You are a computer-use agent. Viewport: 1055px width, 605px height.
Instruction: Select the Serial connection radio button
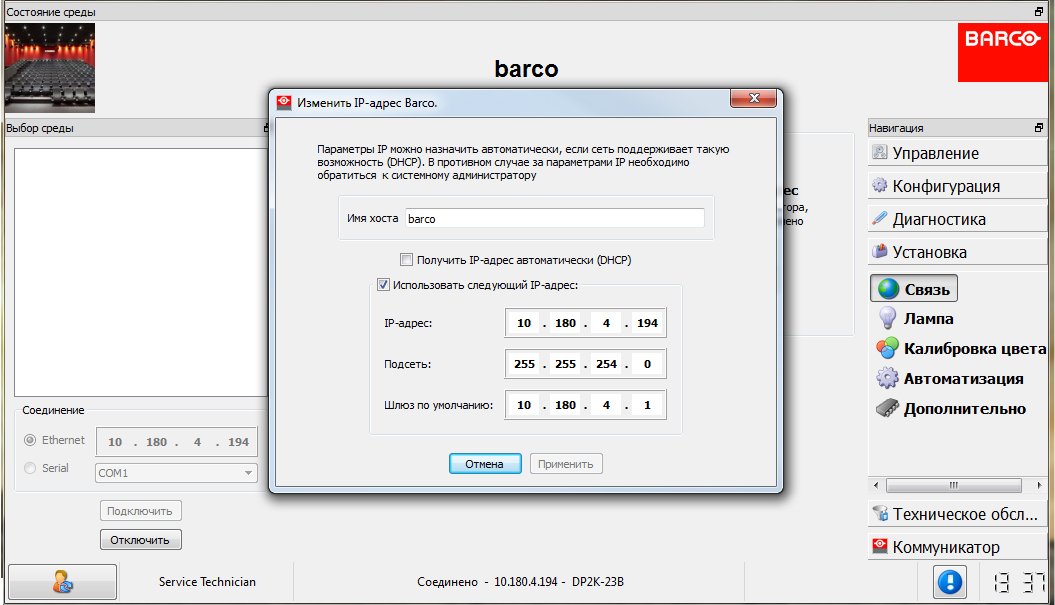tap(30, 468)
